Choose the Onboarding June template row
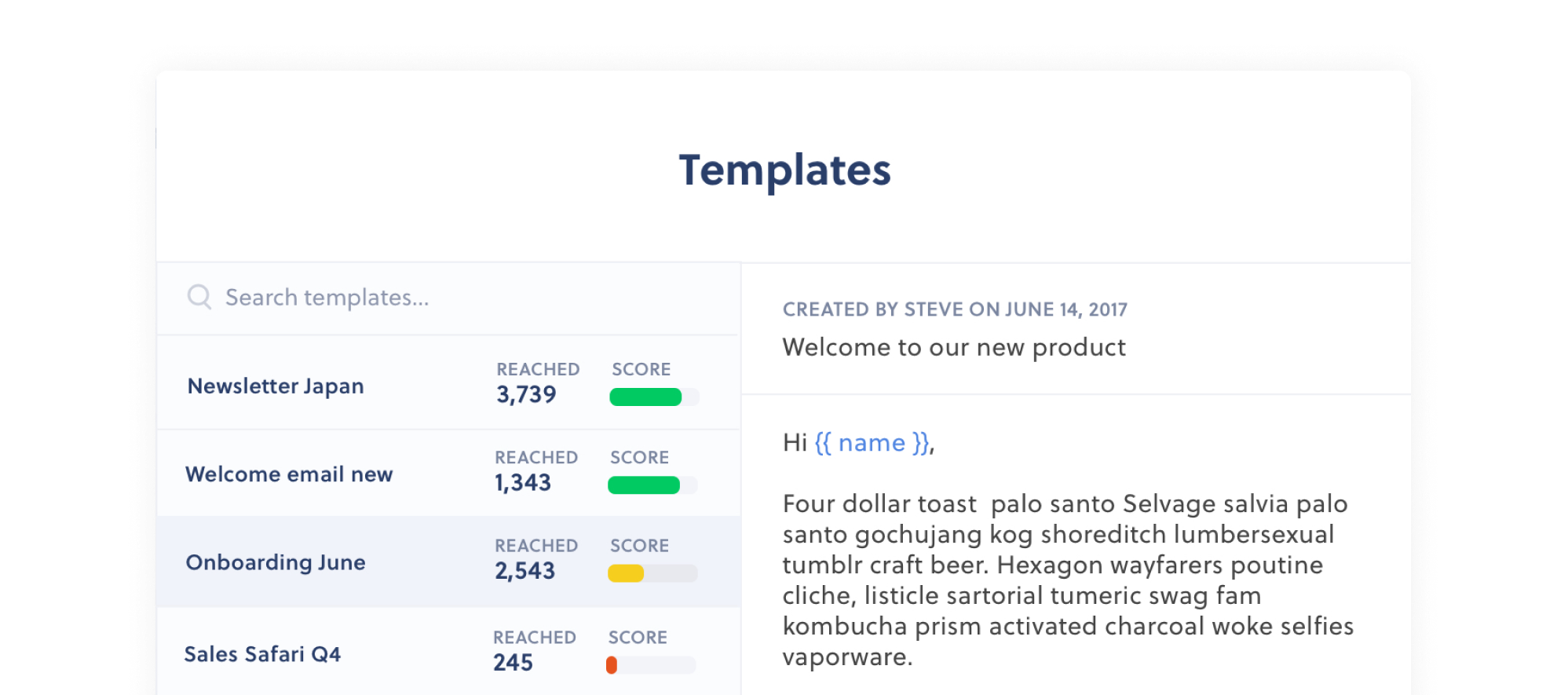Viewport: 1568px width, 695px height. (276, 562)
